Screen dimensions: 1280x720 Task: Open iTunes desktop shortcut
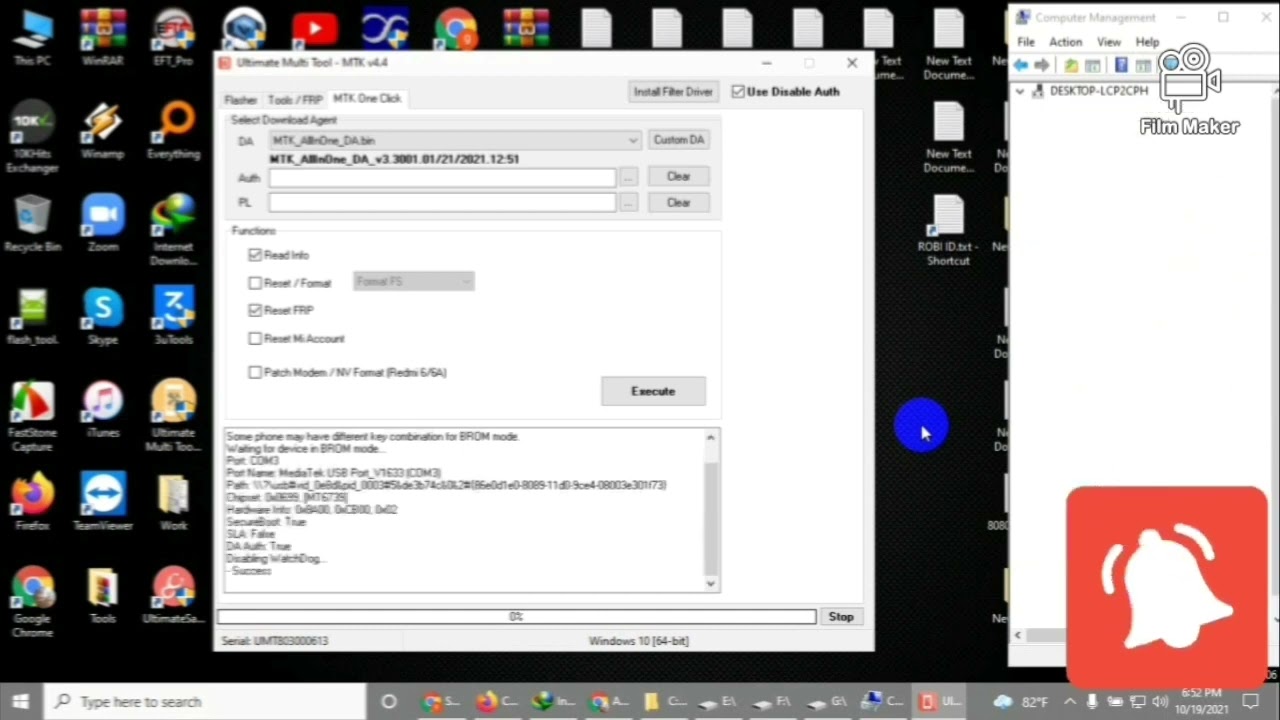(x=103, y=409)
